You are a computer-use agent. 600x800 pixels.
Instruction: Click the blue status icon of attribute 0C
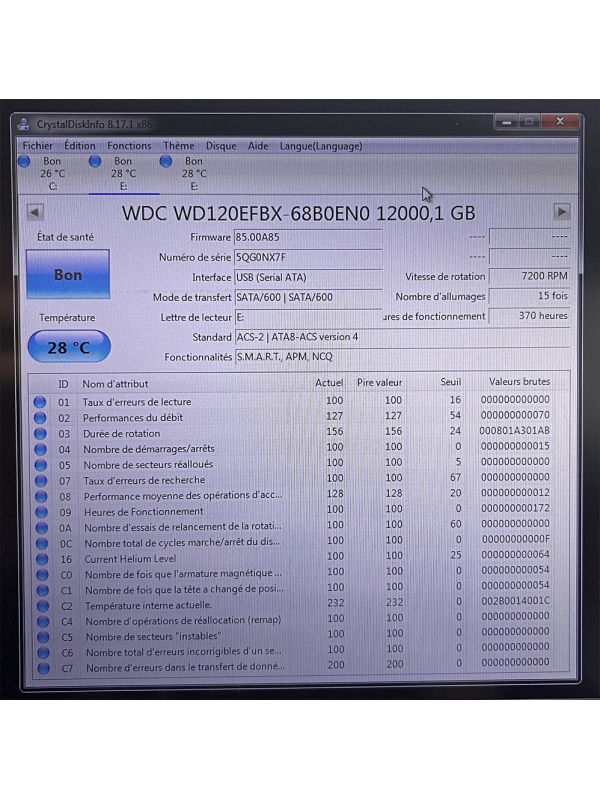pos(42,543)
